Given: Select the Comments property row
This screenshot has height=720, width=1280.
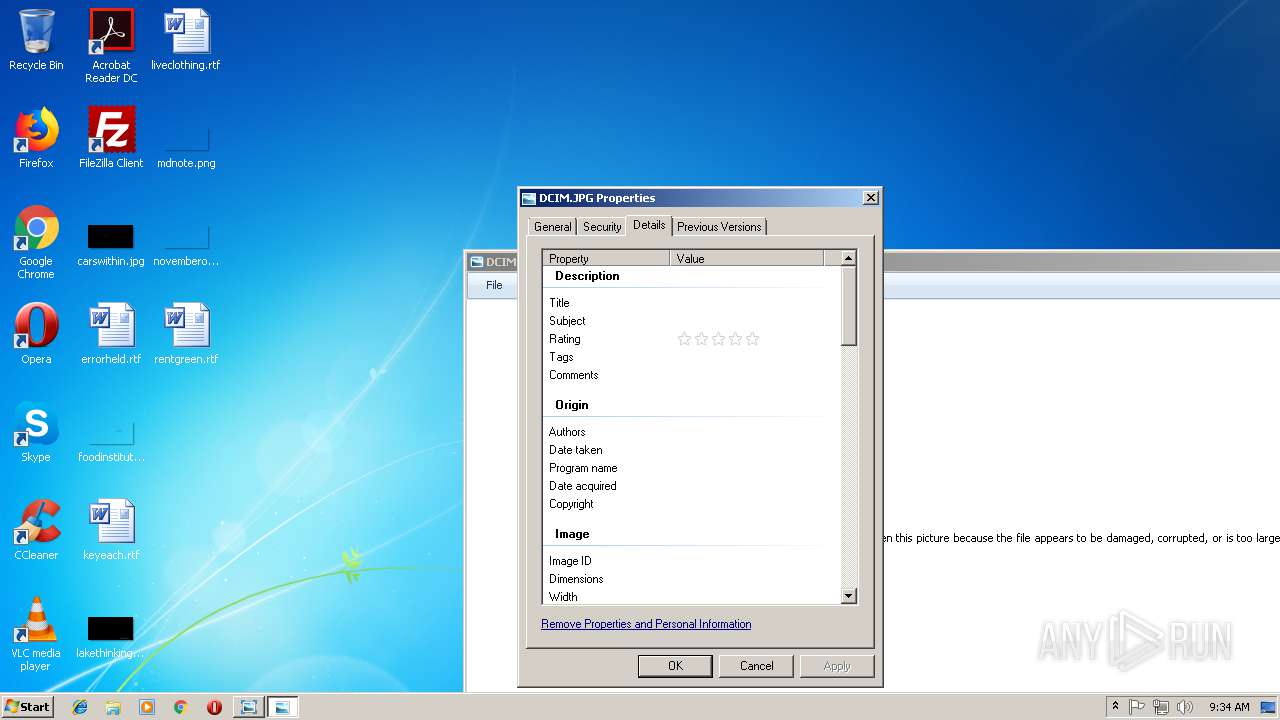Looking at the screenshot, I should [691, 375].
